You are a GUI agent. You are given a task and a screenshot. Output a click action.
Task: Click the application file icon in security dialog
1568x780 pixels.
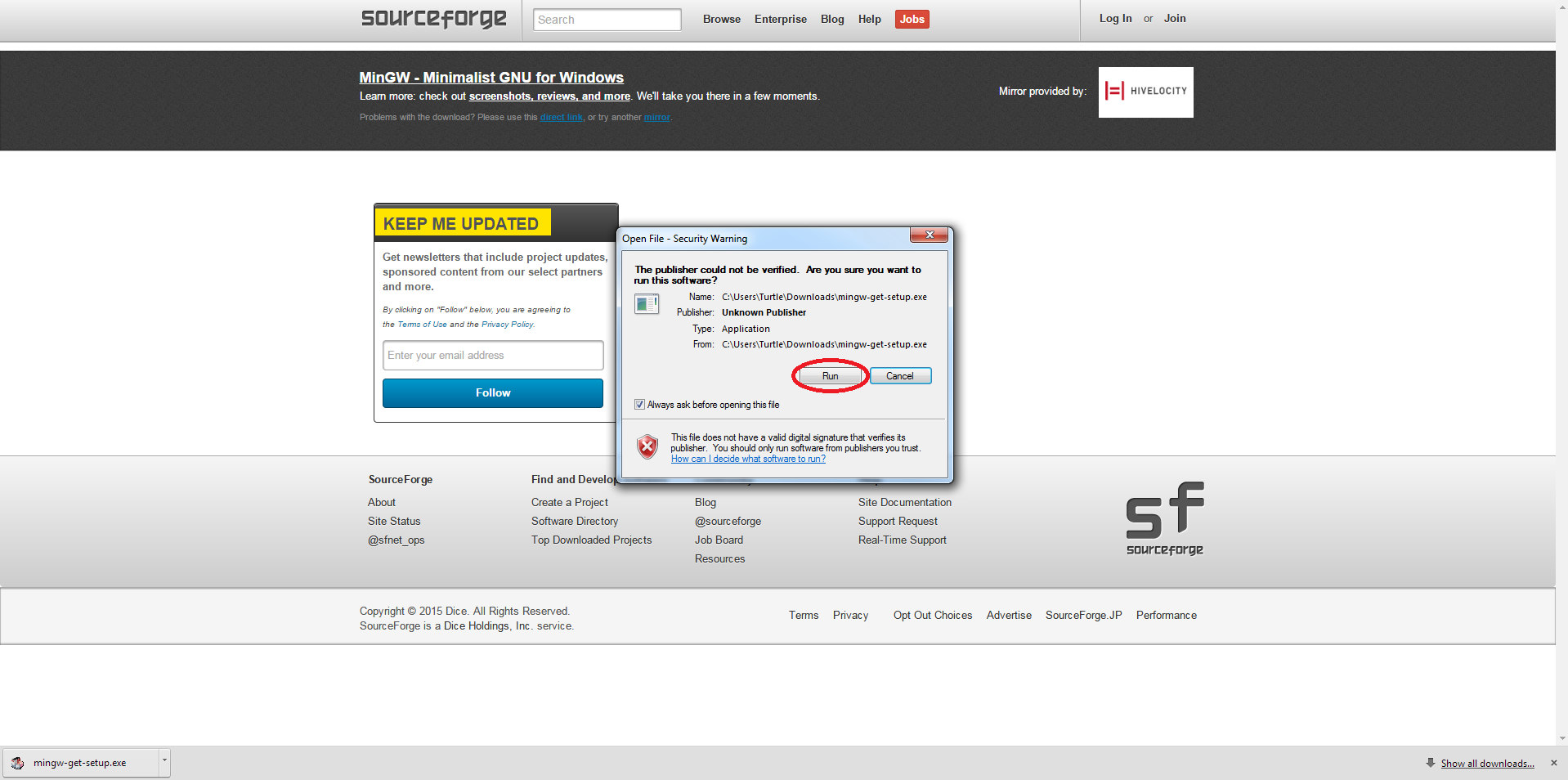pyautogui.click(x=647, y=305)
